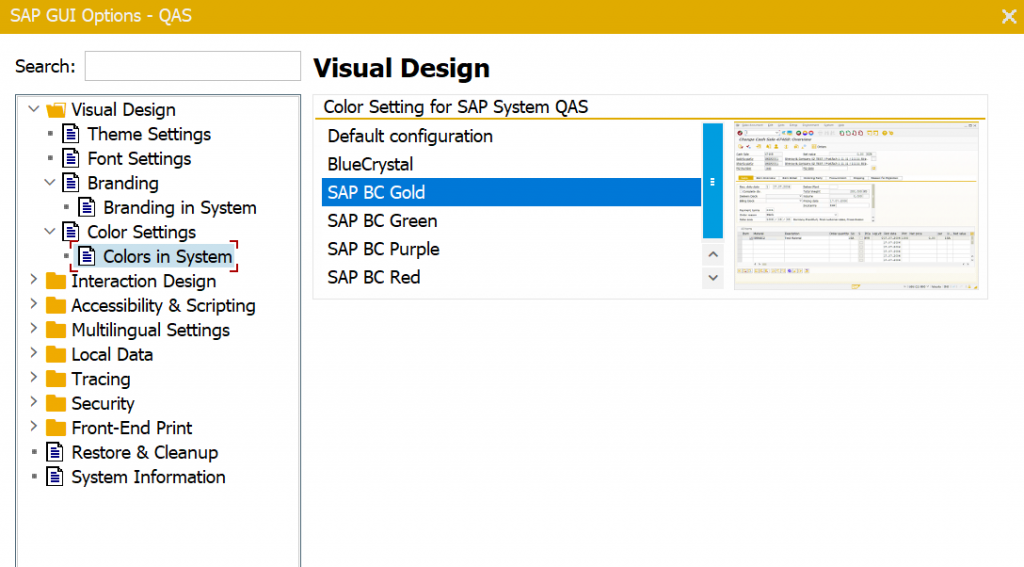Choose the BlueCrystal color setting

(x=370, y=164)
